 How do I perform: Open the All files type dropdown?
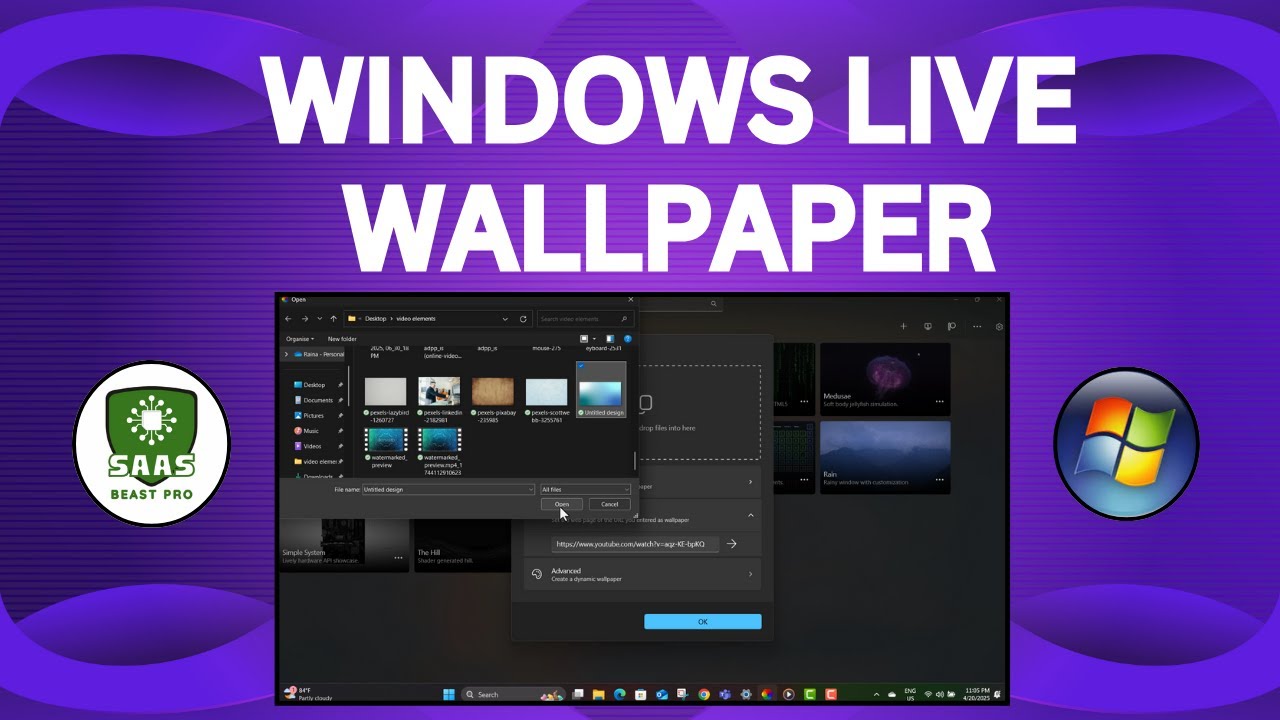[586, 489]
